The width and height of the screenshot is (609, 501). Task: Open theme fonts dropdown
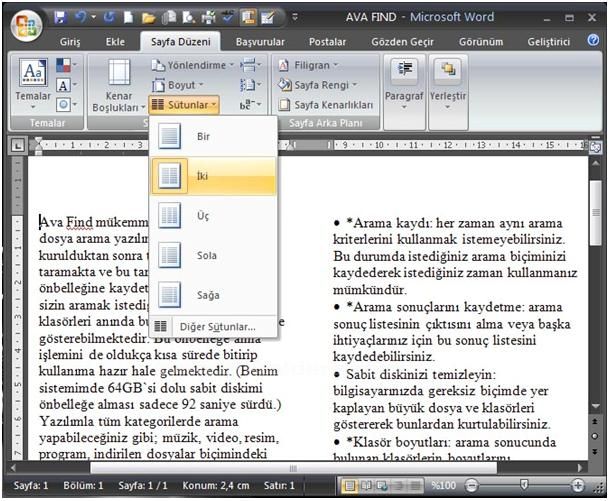click(66, 85)
